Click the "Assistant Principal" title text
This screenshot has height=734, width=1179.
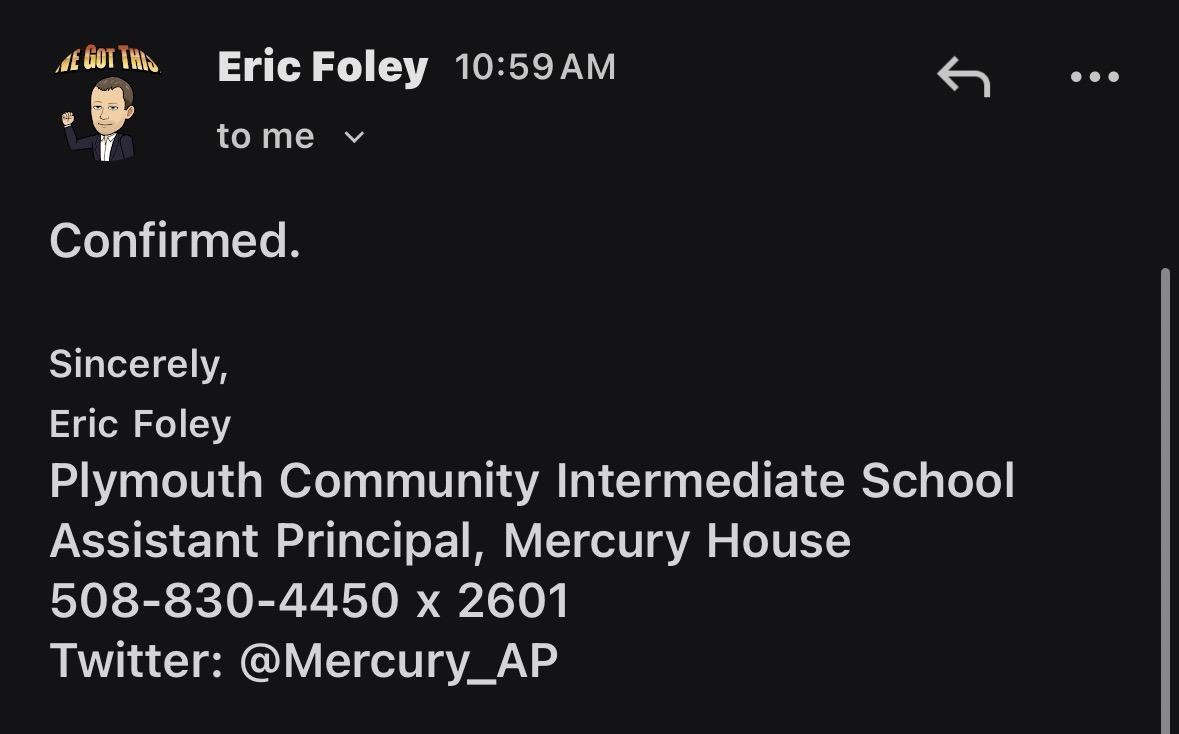[x=260, y=541]
